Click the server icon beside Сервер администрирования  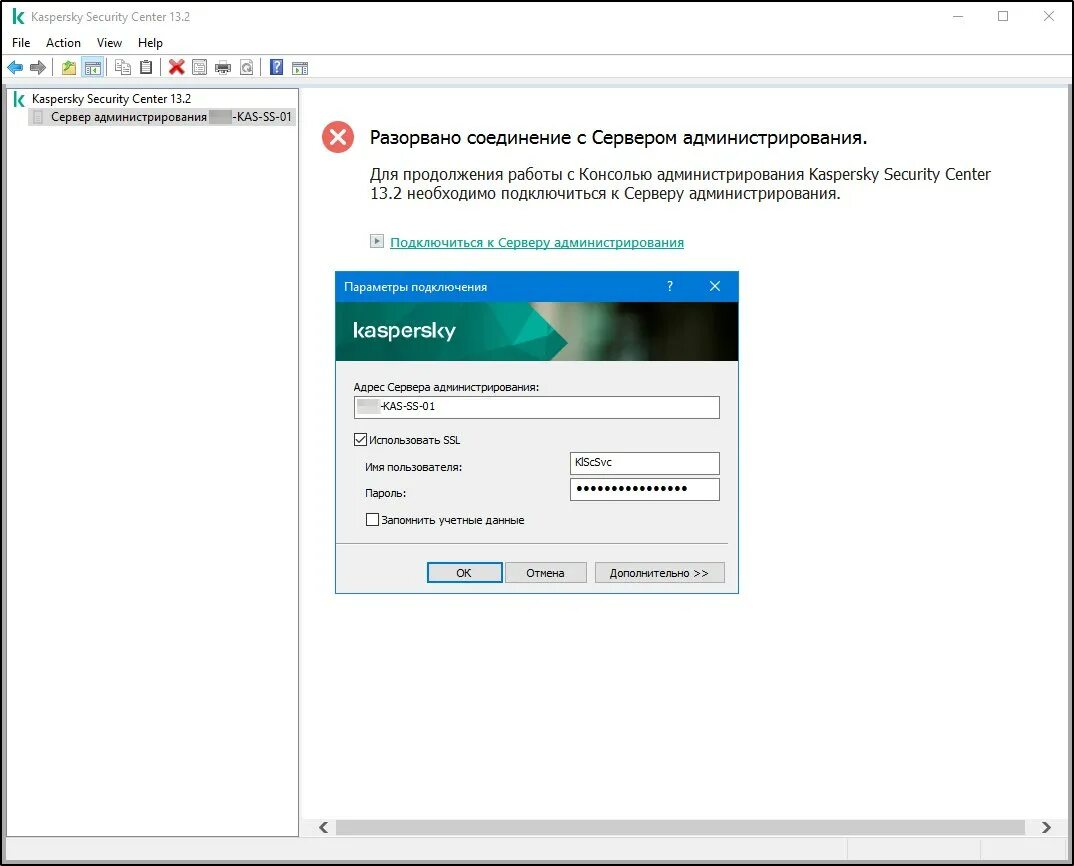(38, 117)
